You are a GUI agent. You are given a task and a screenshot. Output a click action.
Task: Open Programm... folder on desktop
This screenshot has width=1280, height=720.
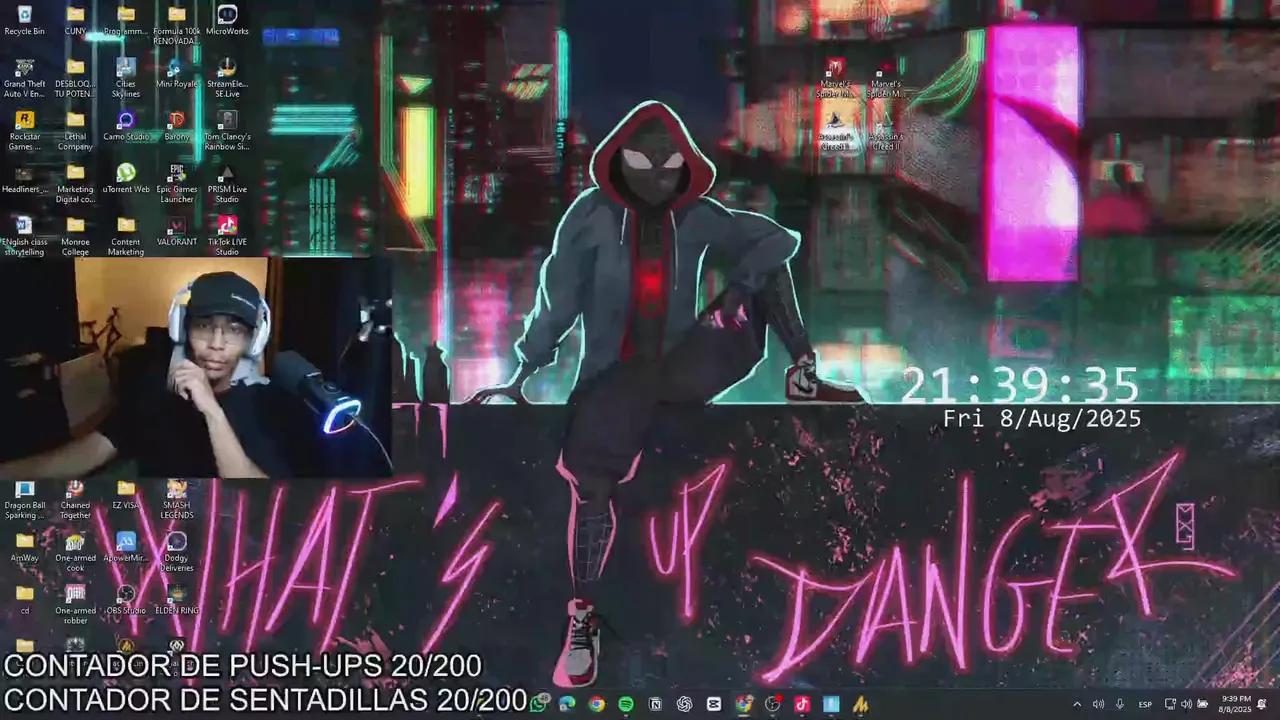tap(126, 20)
